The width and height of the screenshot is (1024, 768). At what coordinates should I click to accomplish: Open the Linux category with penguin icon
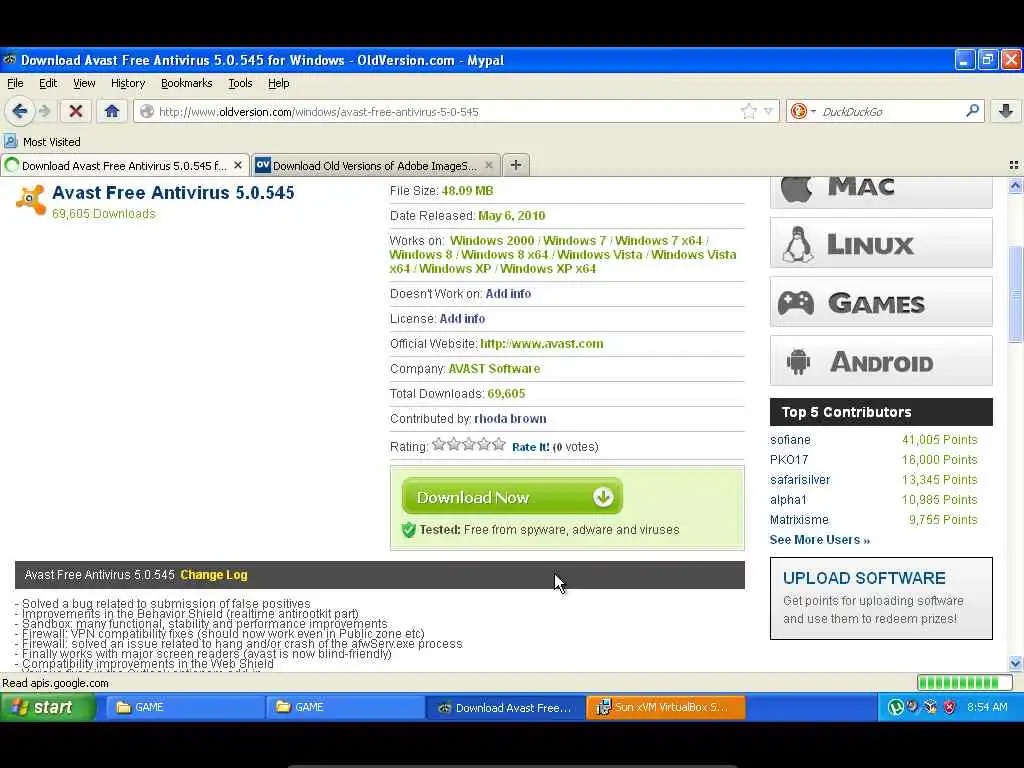[881, 243]
